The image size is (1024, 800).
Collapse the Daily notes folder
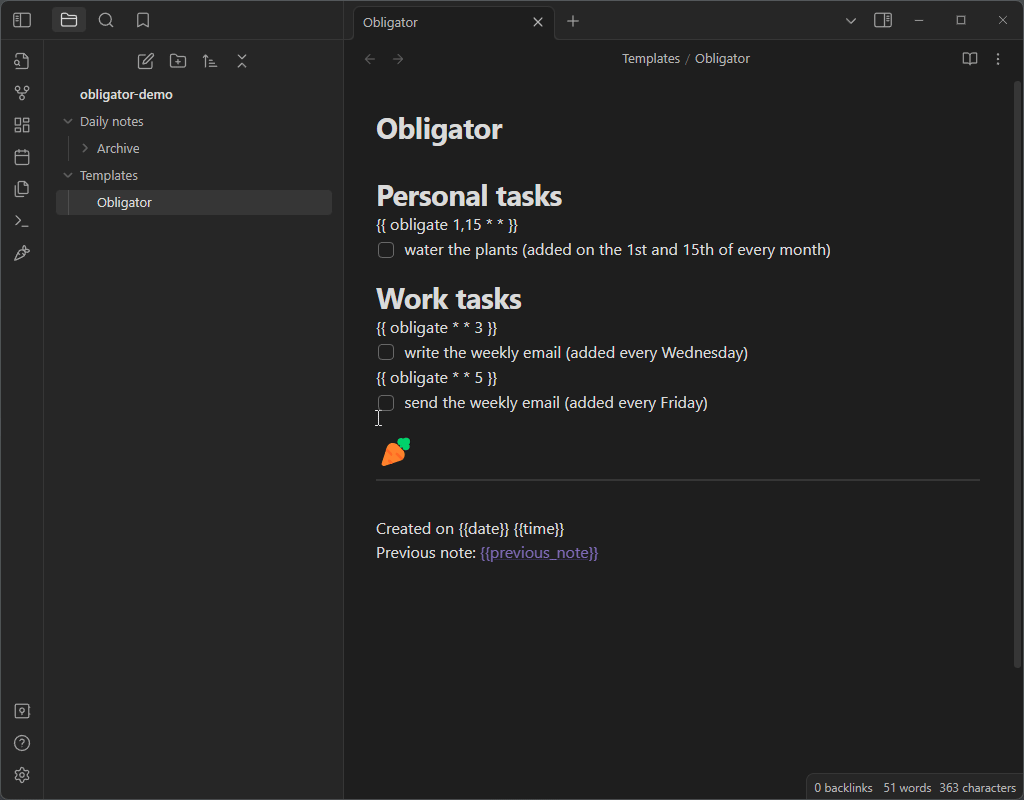[x=68, y=121]
